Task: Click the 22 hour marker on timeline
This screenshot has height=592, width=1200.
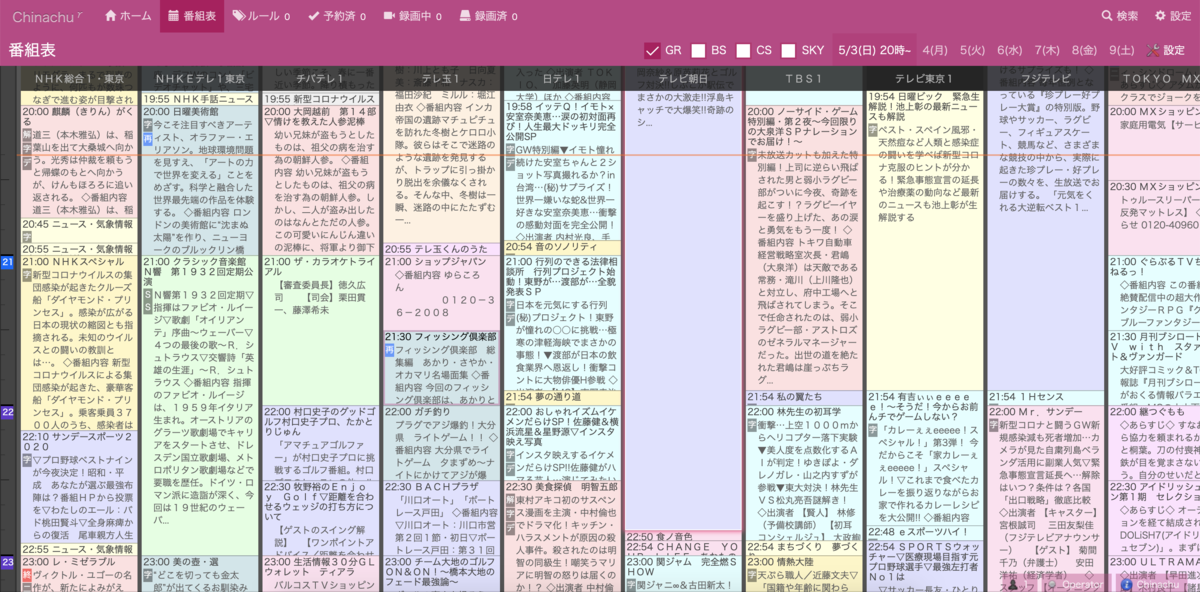Action: 7,412
